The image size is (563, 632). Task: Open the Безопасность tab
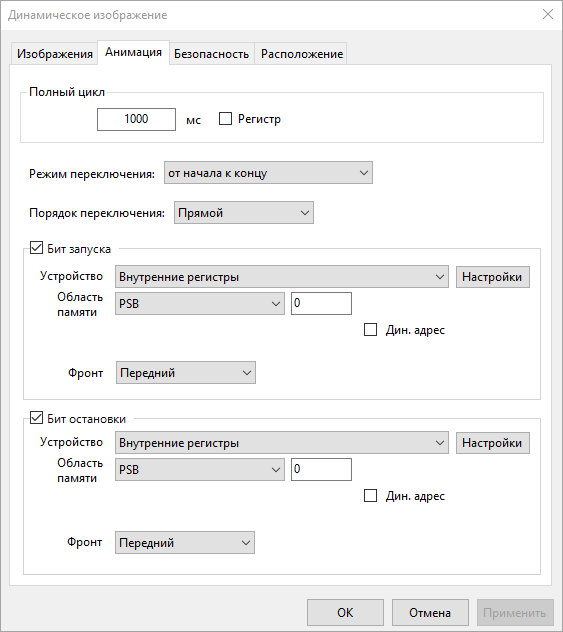[x=212, y=54]
